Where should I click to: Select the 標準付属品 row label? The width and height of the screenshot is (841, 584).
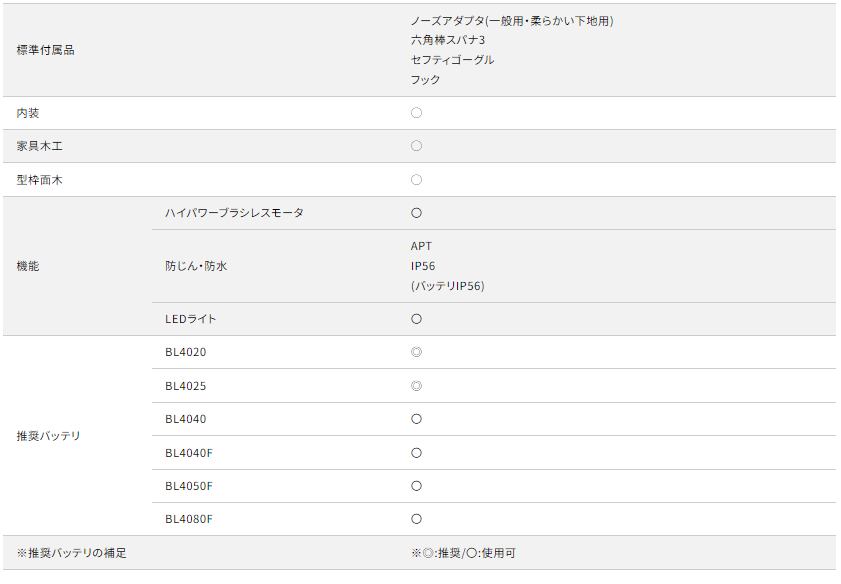click(x=45, y=50)
